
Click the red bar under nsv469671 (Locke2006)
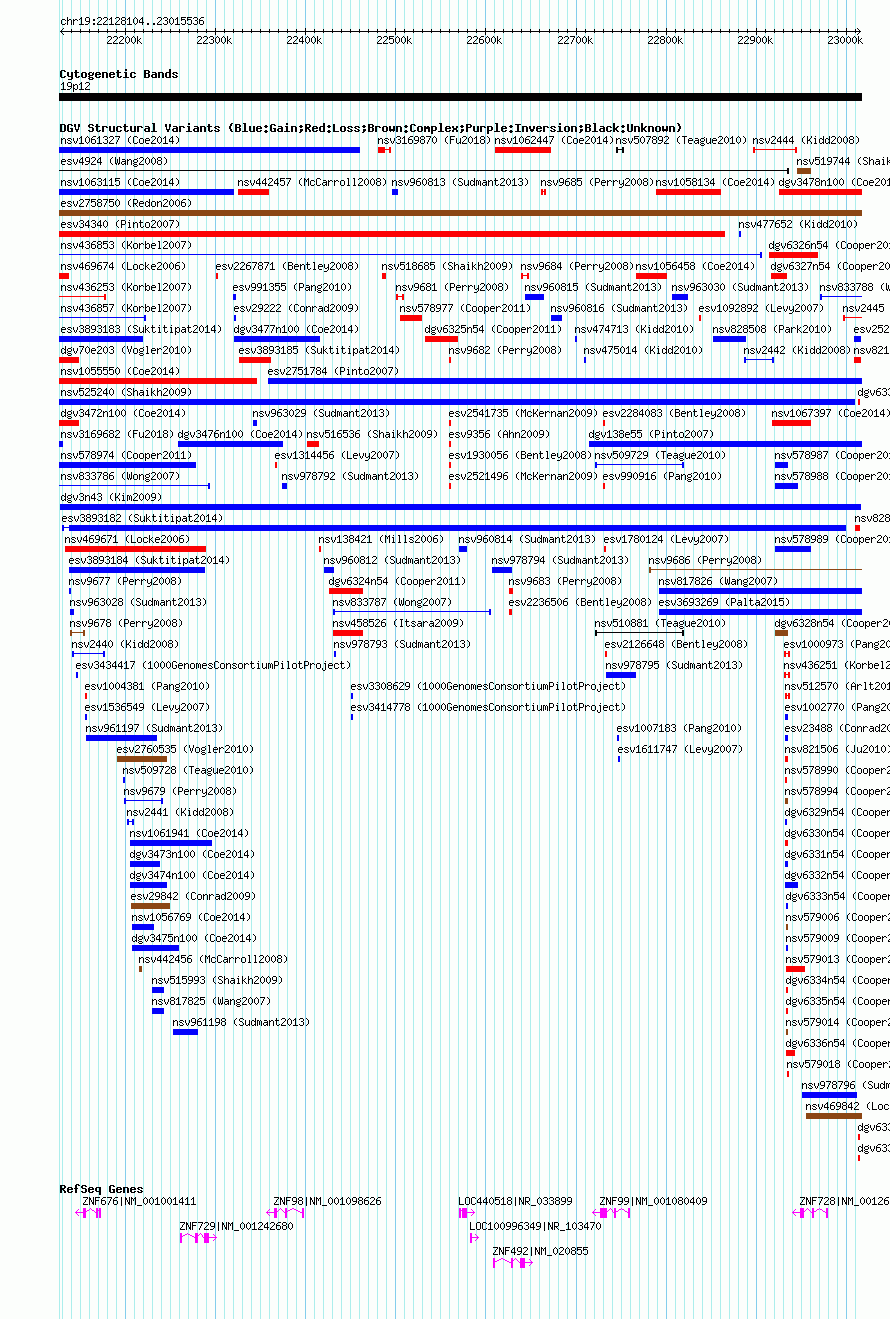click(135, 549)
